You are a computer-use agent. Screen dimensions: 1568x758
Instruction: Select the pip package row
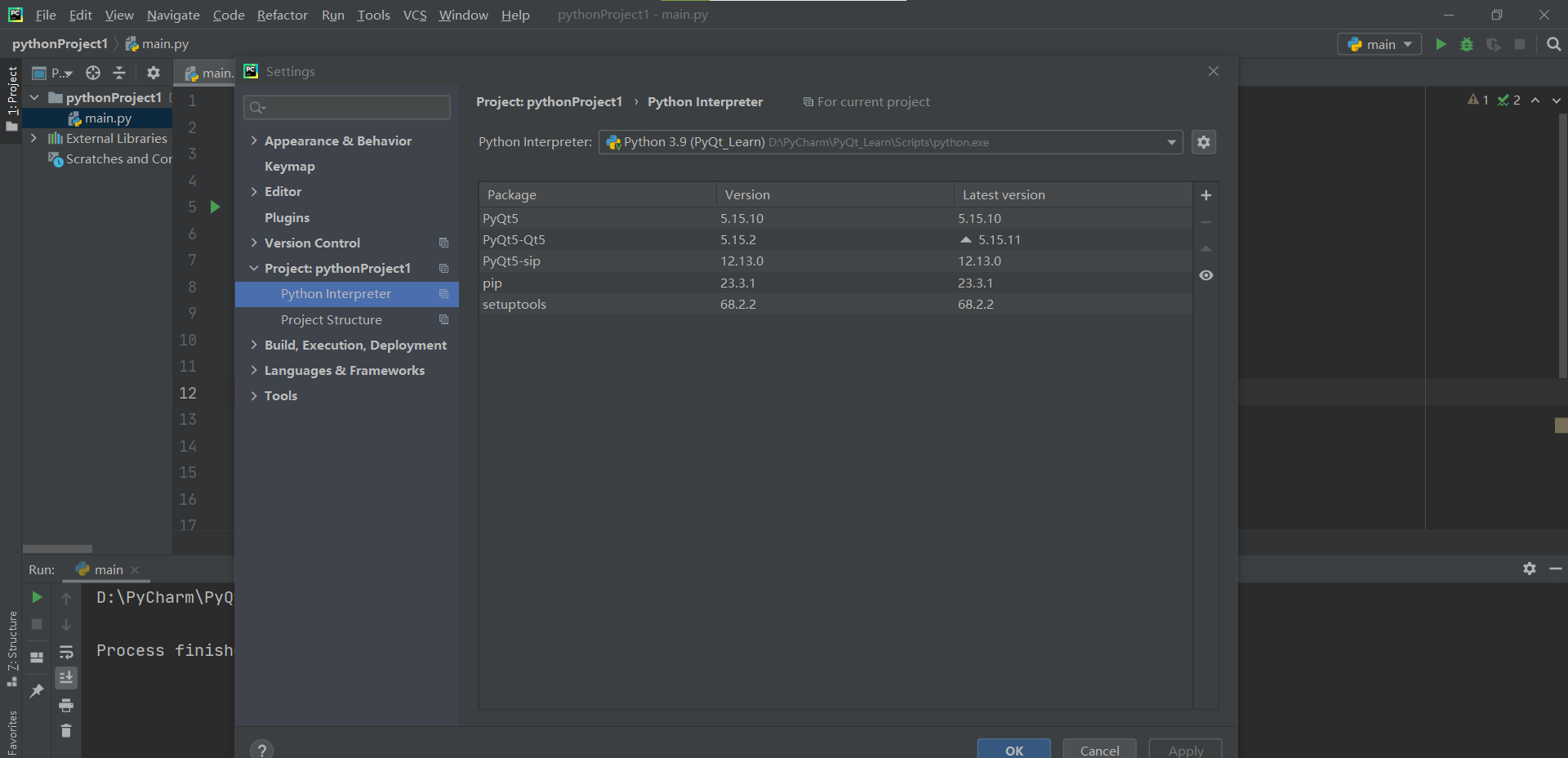835,283
